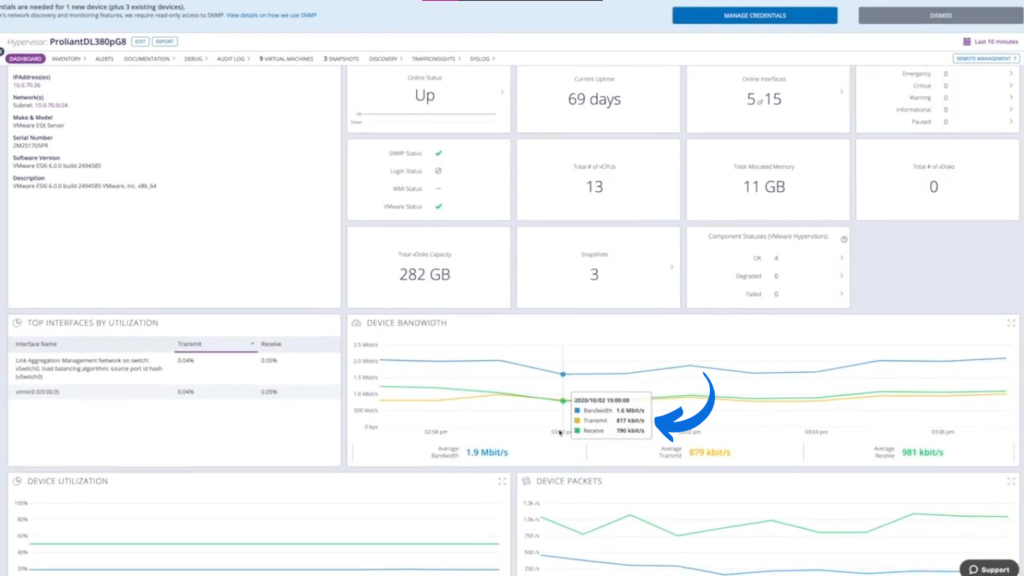
Task: Click the calendar icon beside Last 10 minutes
Action: (967, 42)
